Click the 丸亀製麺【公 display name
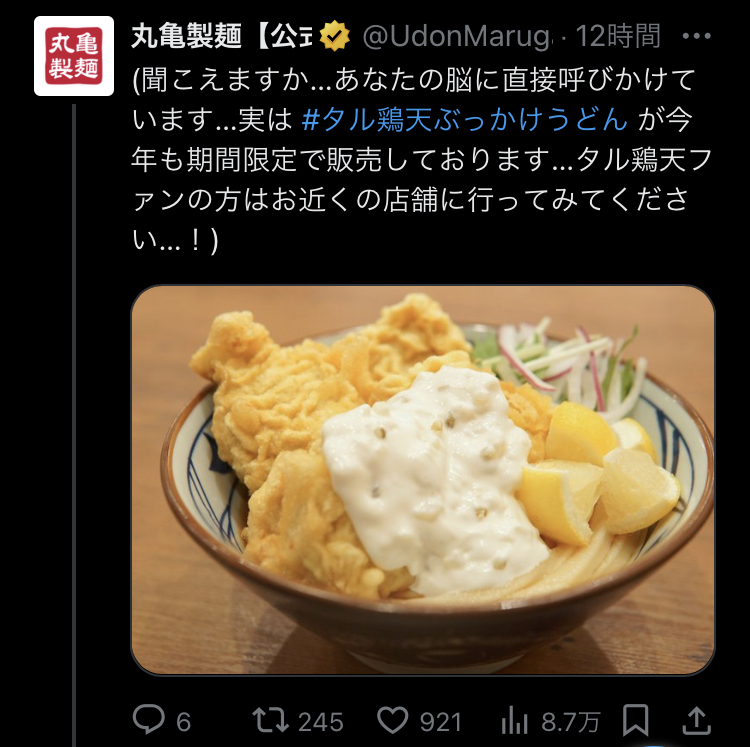Viewport: 750px width, 747px height. click(221, 36)
